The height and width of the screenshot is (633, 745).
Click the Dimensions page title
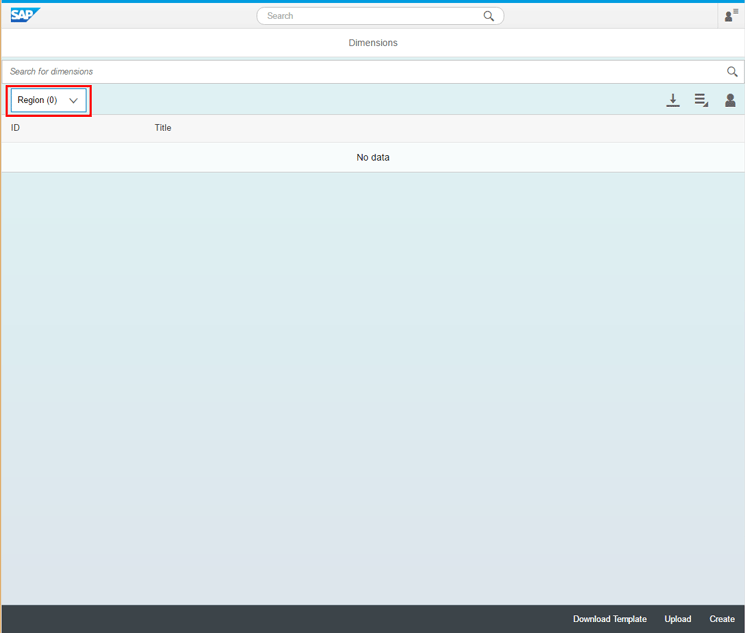point(372,43)
